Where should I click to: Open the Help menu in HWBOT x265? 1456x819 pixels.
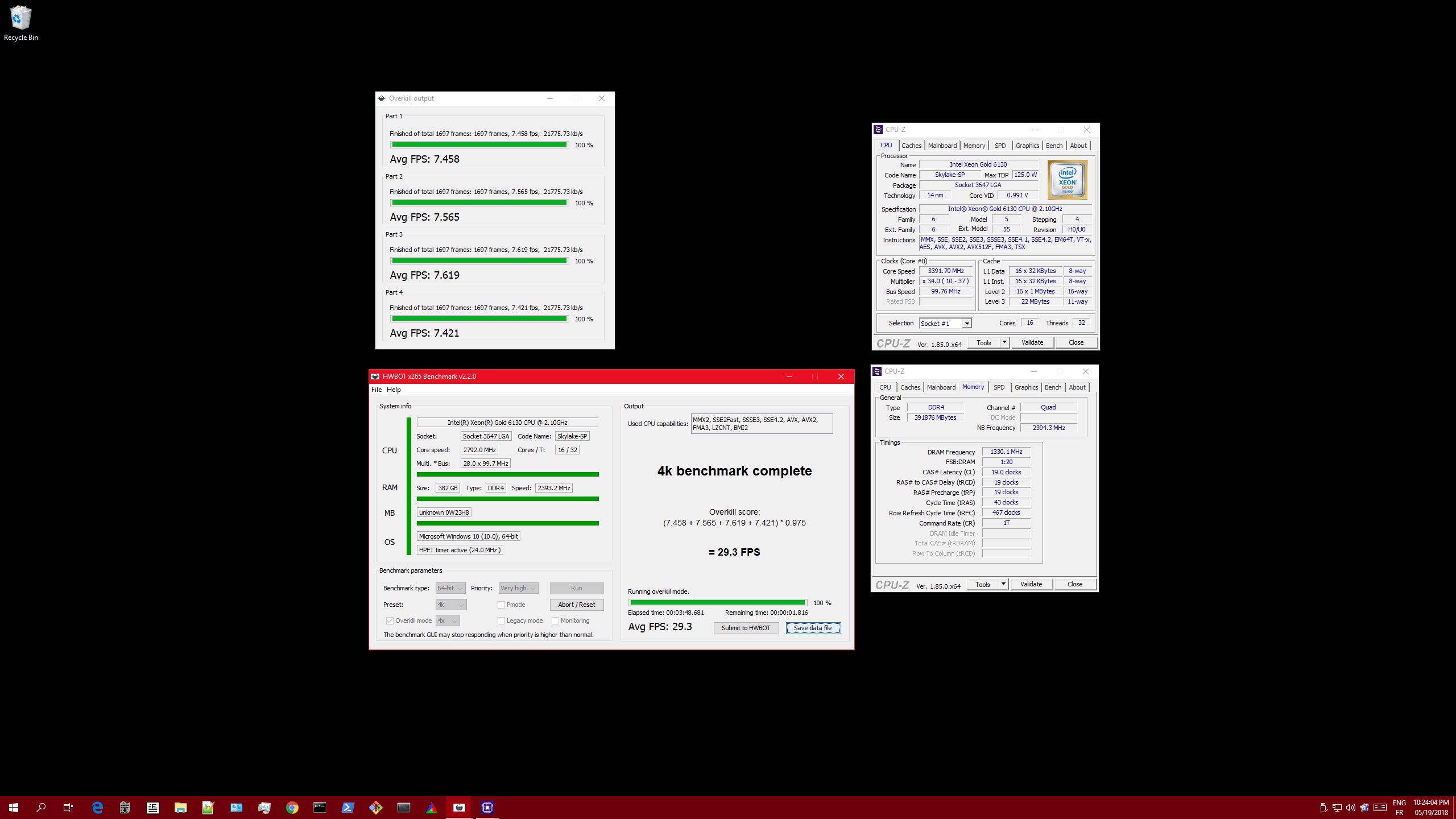point(394,390)
